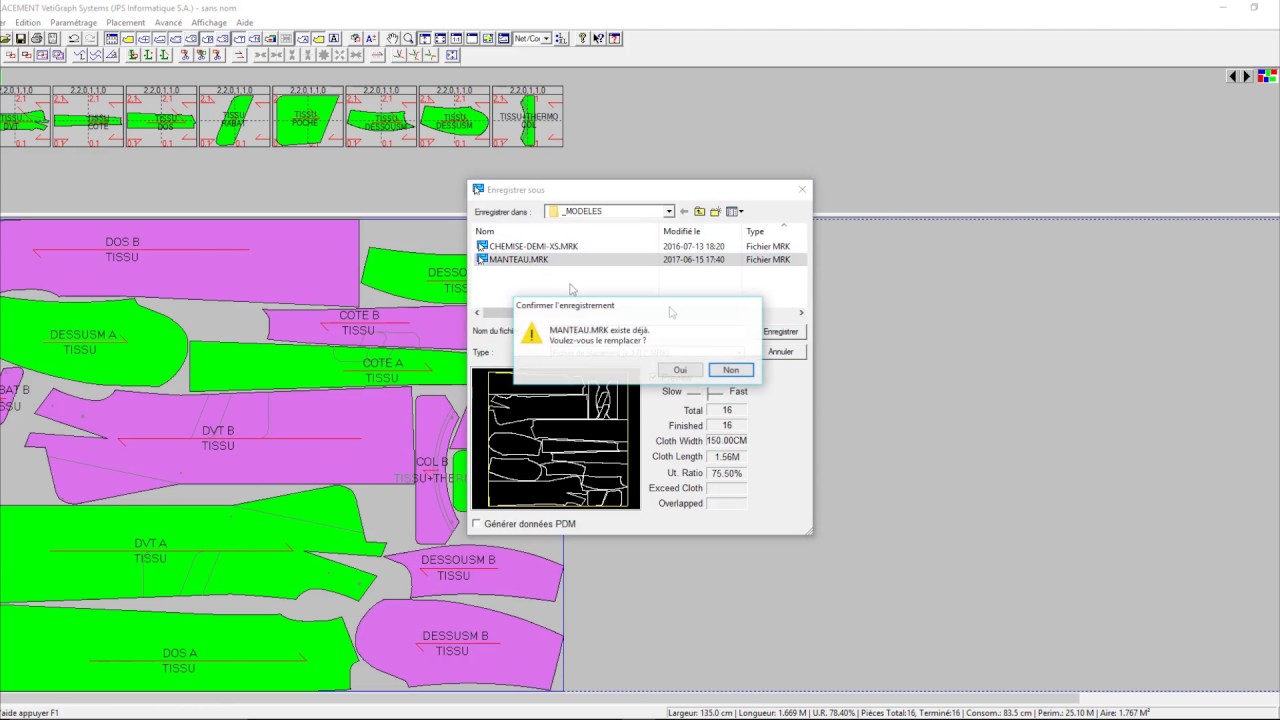Click the letter A text icon
This screenshot has height=720, width=1280.
coord(334,38)
